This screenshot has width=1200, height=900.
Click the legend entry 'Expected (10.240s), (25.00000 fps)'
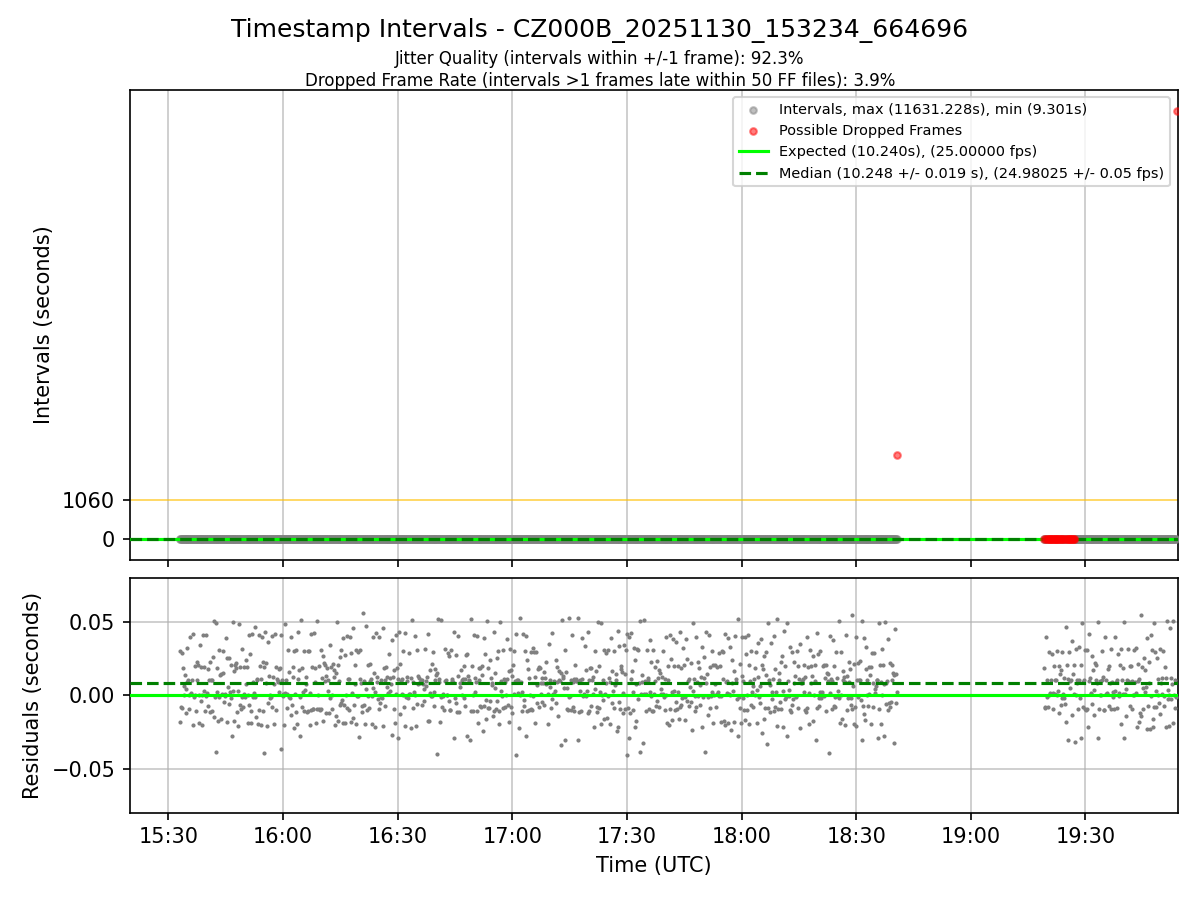tap(907, 151)
